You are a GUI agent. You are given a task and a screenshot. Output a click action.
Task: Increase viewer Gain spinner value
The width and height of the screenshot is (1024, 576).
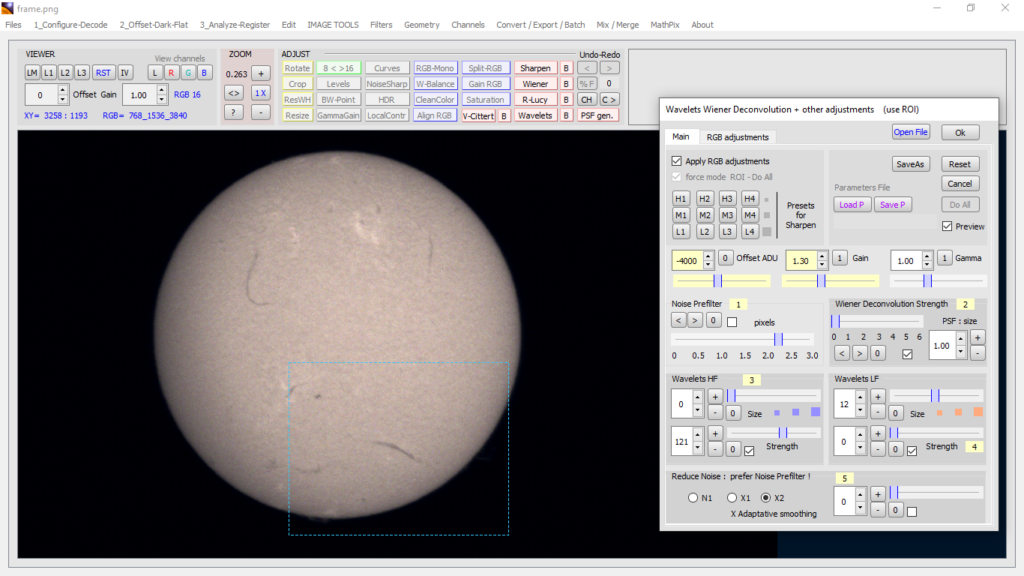click(161, 90)
